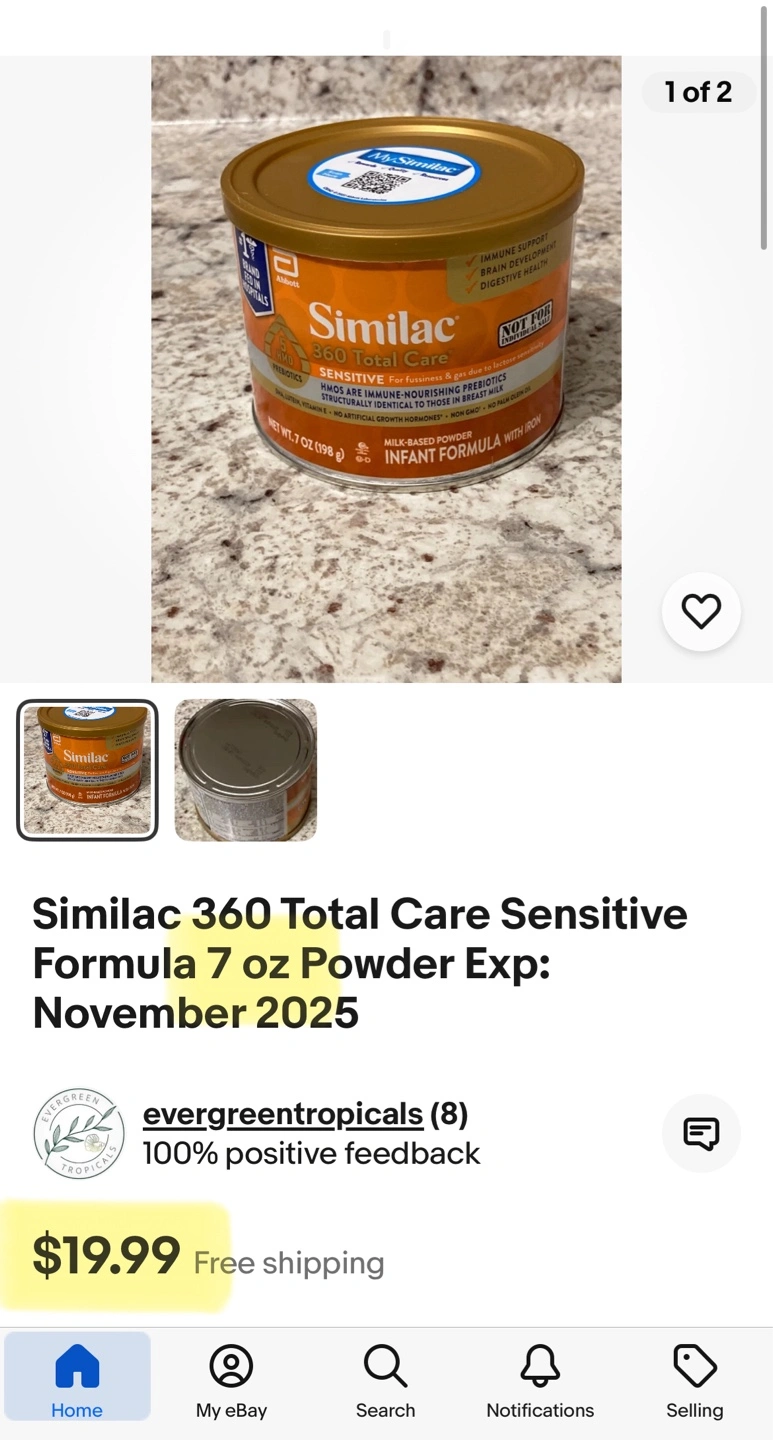The image size is (773, 1440).
Task: Open the message seller chat icon
Action: tap(701, 1133)
